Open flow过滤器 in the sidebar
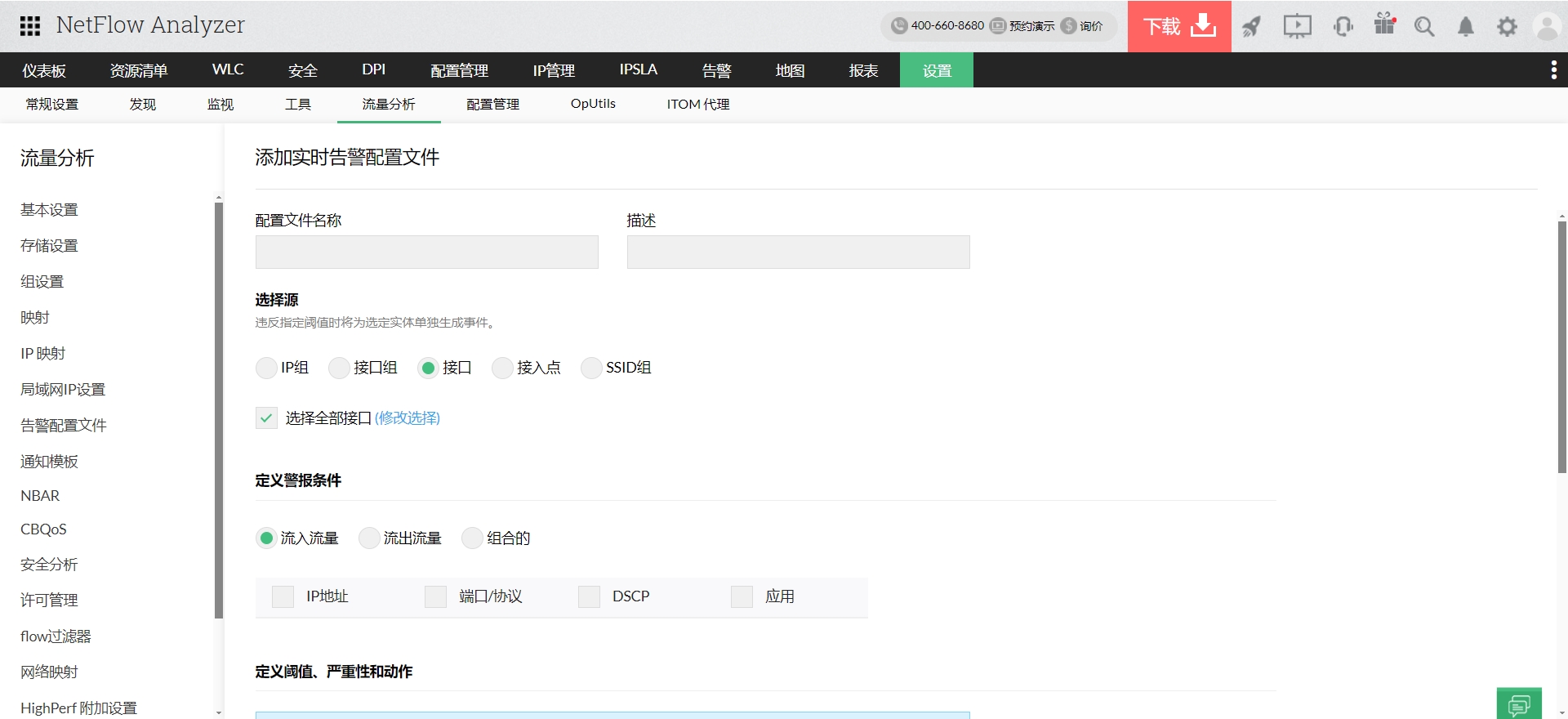1568x719 pixels. (x=56, y=636)
